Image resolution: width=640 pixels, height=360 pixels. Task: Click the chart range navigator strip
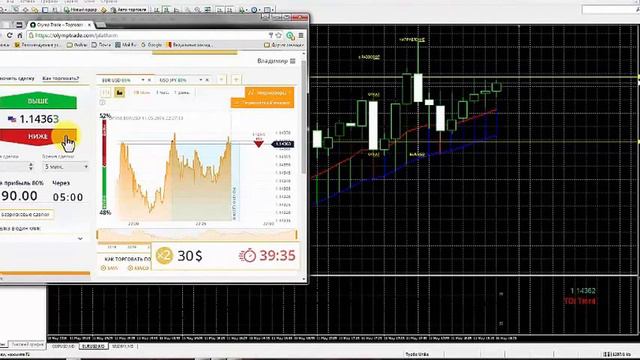tap(197, 235)
